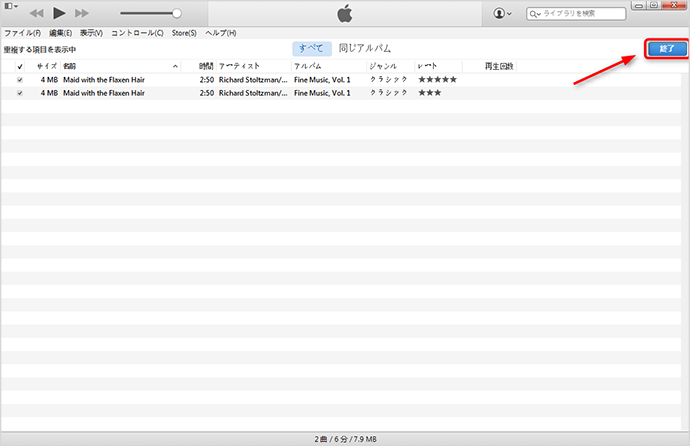
Task: Click the three-star rating in second row
Action: click(429, 93)
